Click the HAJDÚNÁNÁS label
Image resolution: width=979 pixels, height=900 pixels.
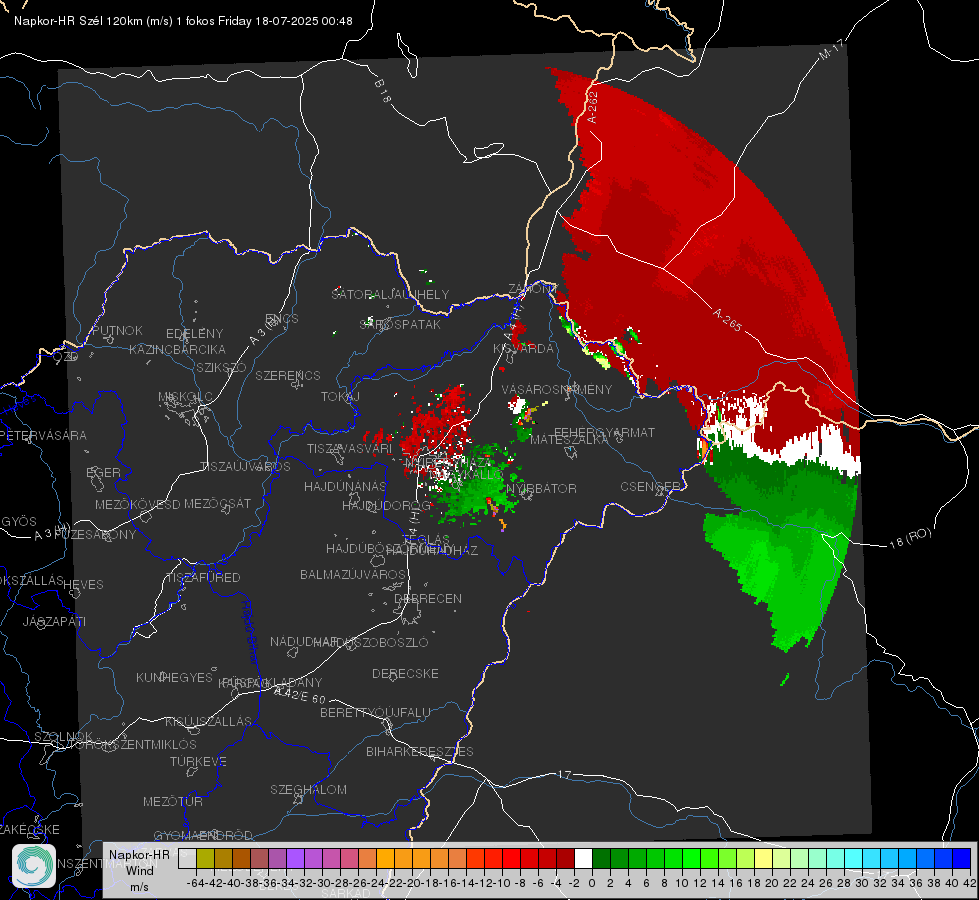[x=345, y=486]
